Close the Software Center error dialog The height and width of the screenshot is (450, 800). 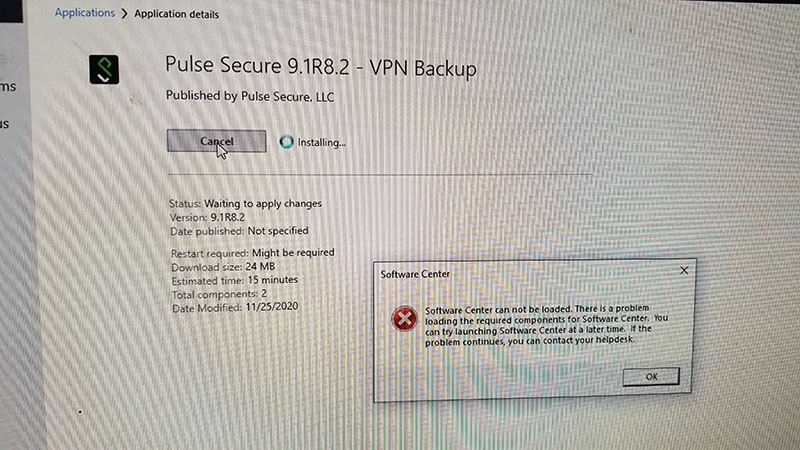pyautogui.click(x=684, y=270)
